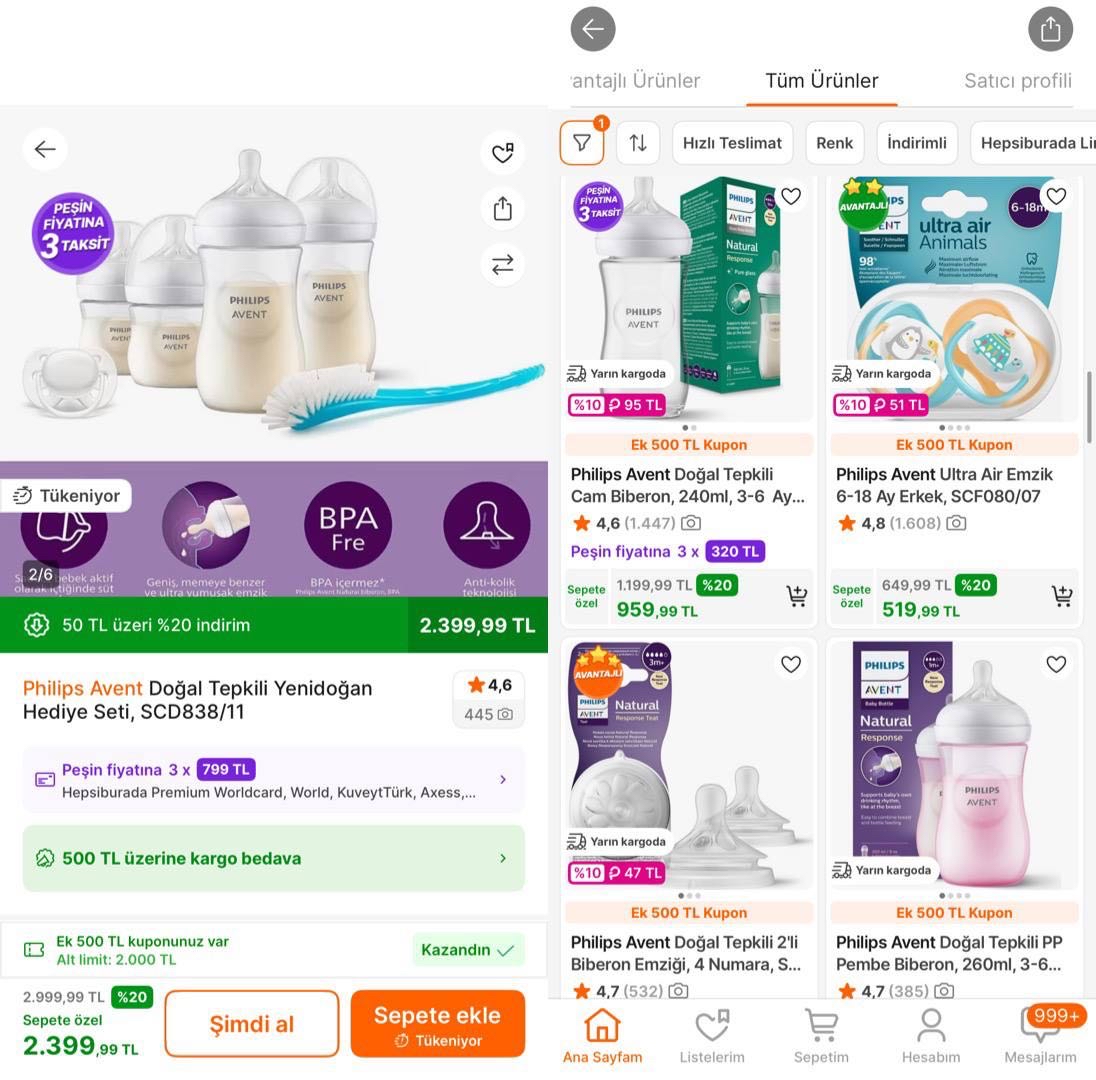Add Hediye Seti to favorites list
This screenshot has height=1080, width=1096.
tap(503, 152)
